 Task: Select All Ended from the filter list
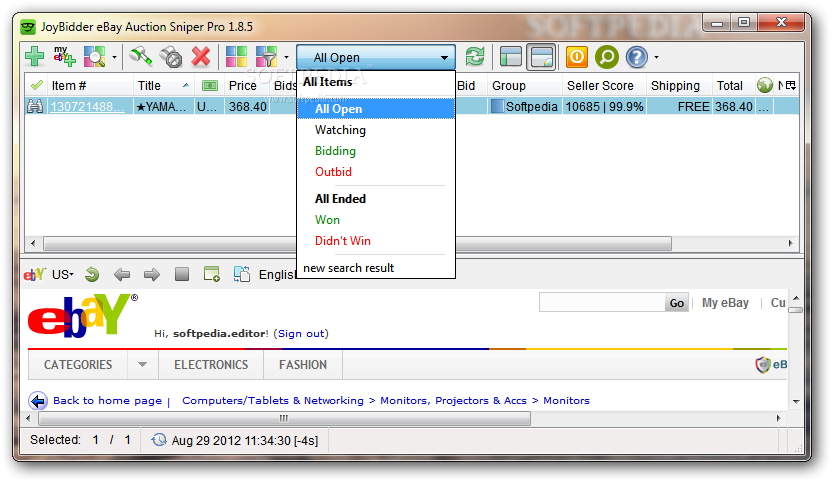pyautogui.click(x=340, y=199)
